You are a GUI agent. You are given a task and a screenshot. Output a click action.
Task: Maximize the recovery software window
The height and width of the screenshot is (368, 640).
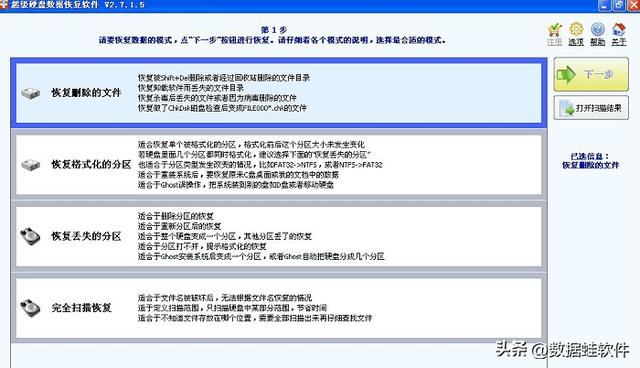point(619,5)
